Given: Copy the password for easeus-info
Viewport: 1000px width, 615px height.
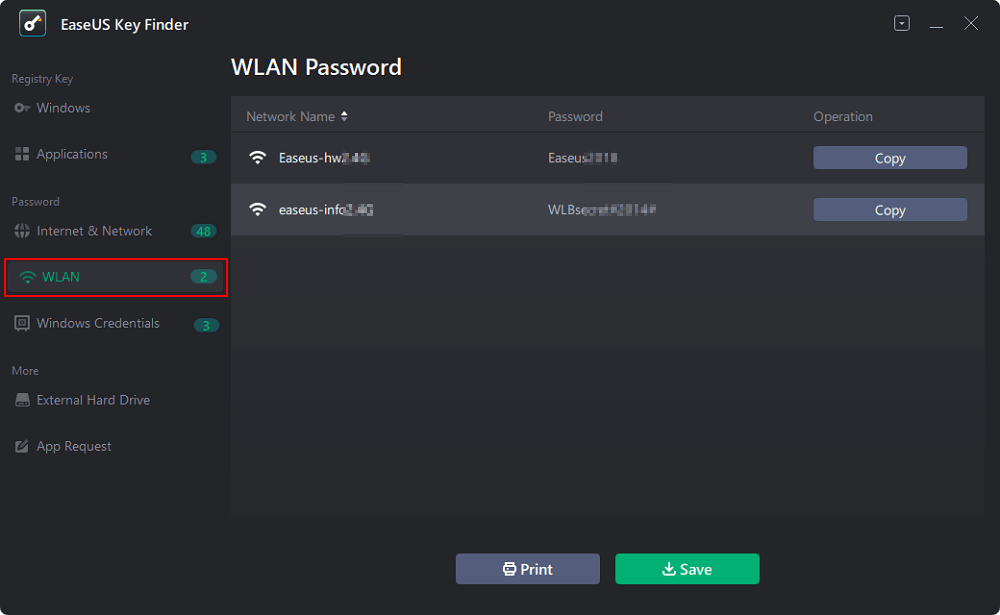Looking at the screenshot, I should tap(889, 209).
